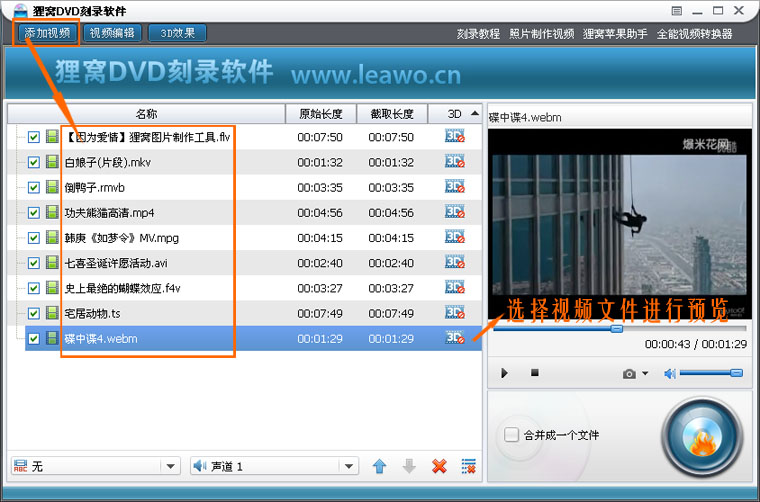Click 3D icon for 宅居动物.ts
This screenshot has height=502, width=760.
(455, 313)
